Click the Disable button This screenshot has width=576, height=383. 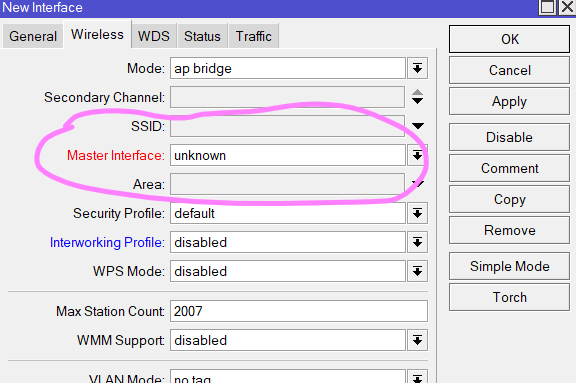[510, 137]
